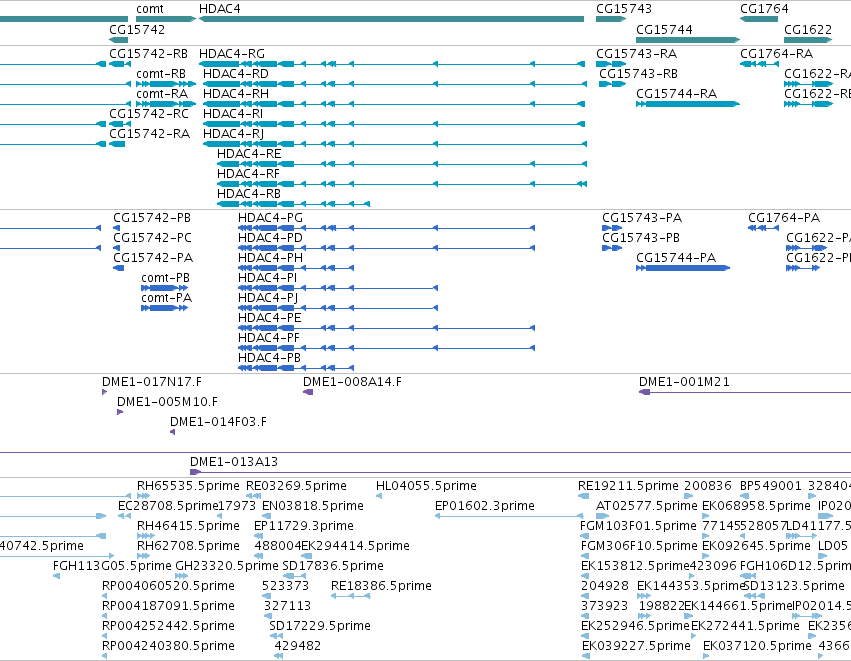Select transcript HDAC4-RF
Image resolution: width=851 pixels, height=661 pixels.
tap(249, 174)
